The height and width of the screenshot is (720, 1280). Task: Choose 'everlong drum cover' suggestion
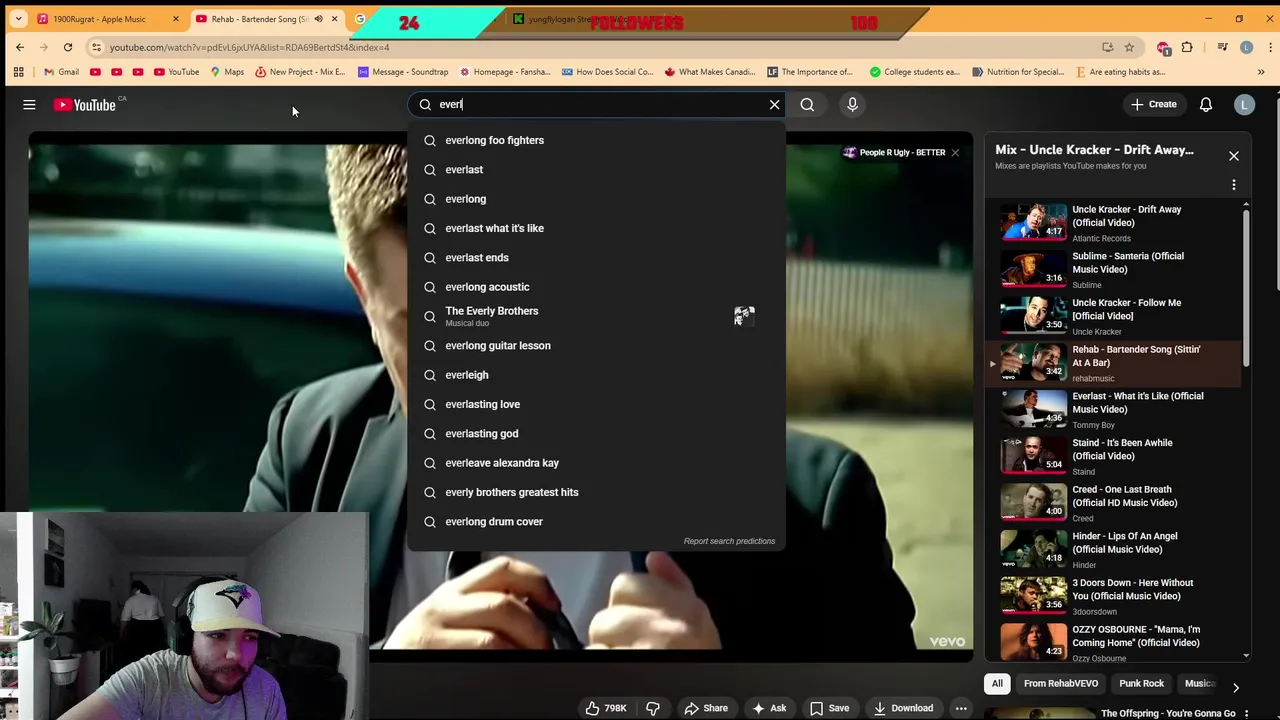pos(596,521)
